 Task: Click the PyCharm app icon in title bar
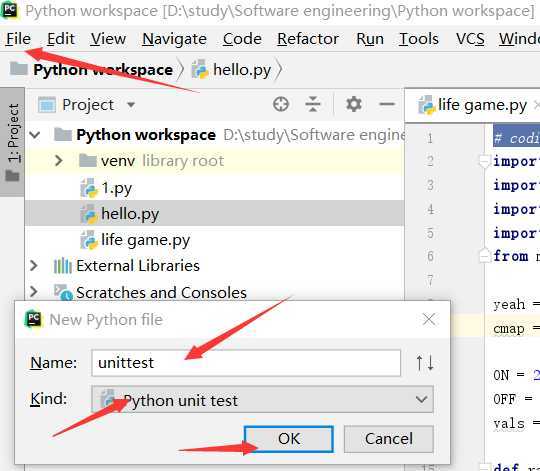(x=10, y=10)
